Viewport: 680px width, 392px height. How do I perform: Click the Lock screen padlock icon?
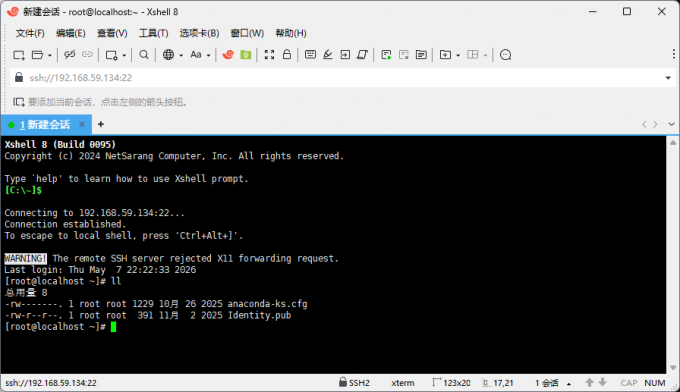(287, 54)
